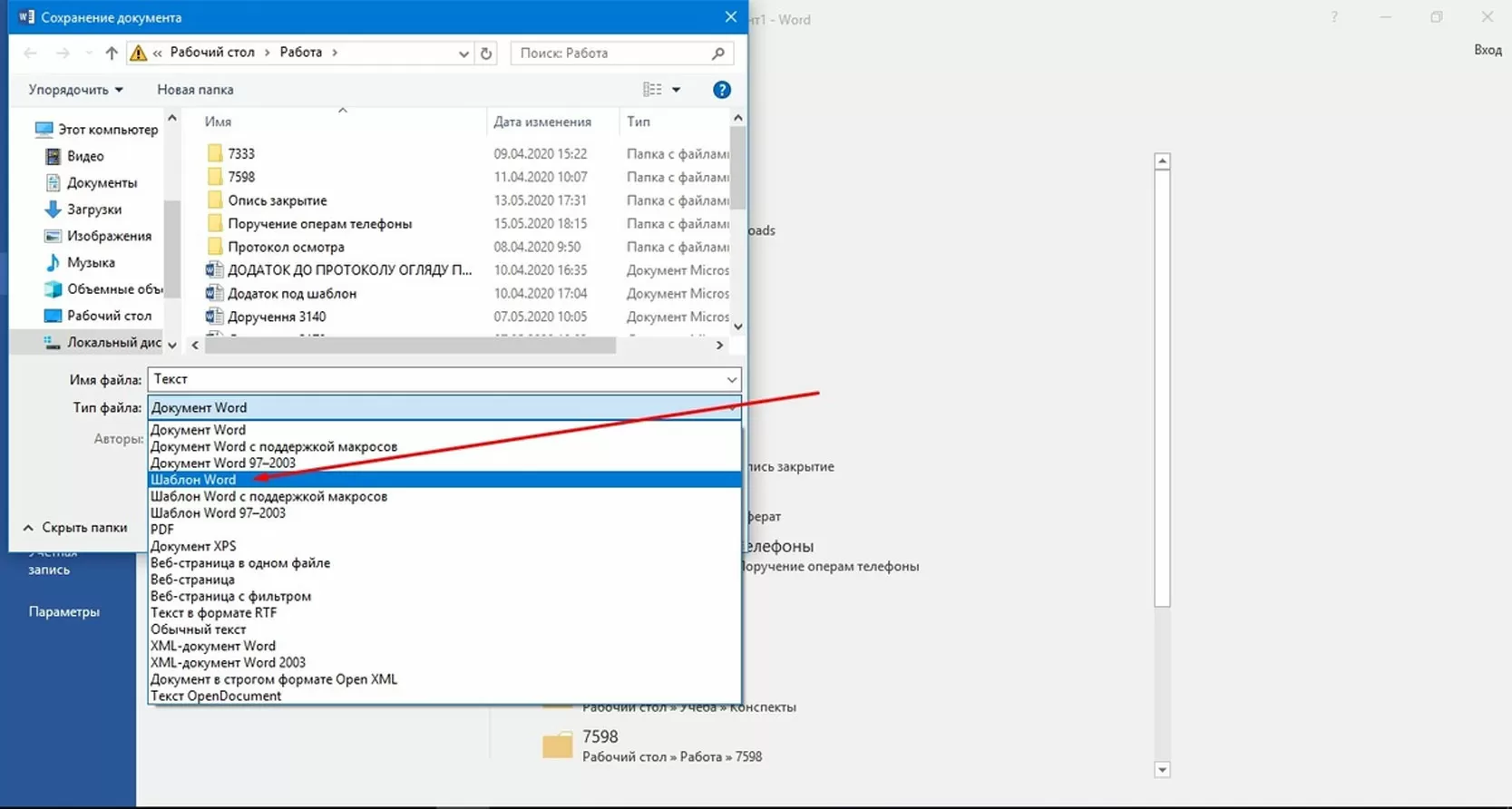Click the file list horizontal scrollbar
The width and height of the screenshot is (1512, 809).
(x=410, y=346)
